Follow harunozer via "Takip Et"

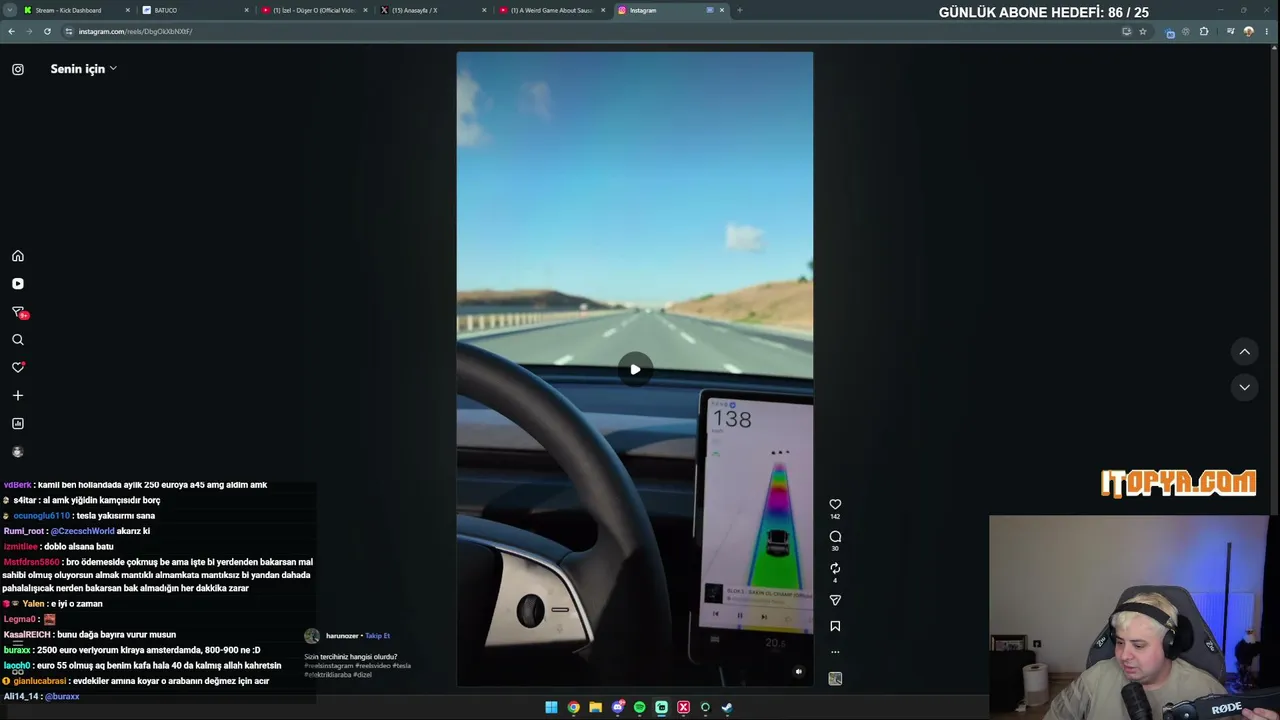click(377, 636)
